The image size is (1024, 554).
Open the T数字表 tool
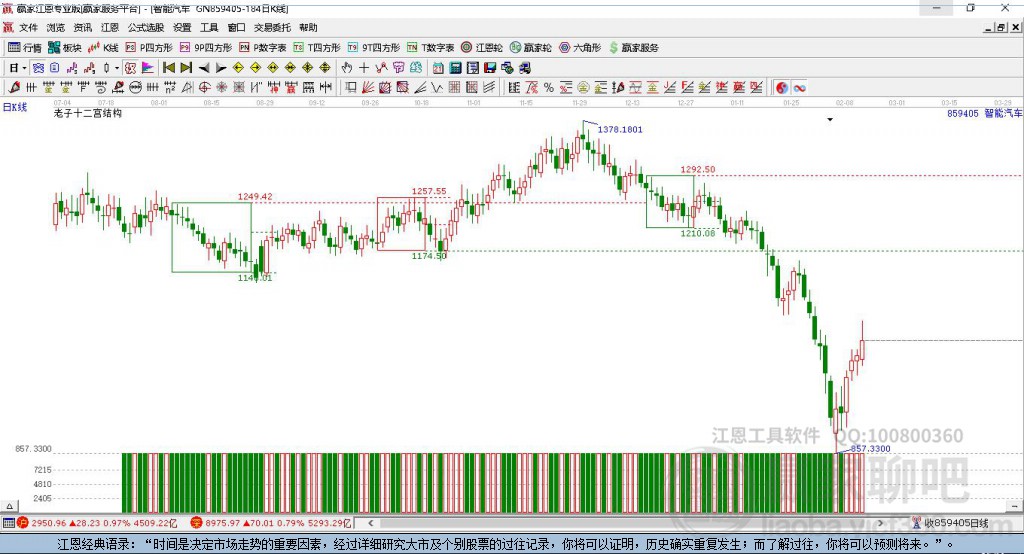pos(430,48)
